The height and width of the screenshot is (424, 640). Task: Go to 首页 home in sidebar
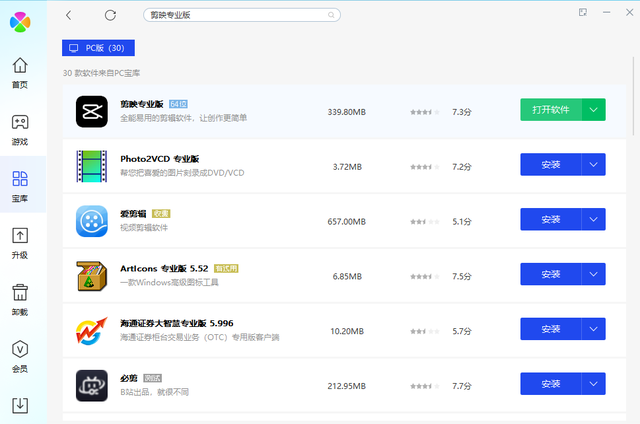pyautogui.click(x=20, y=73)
